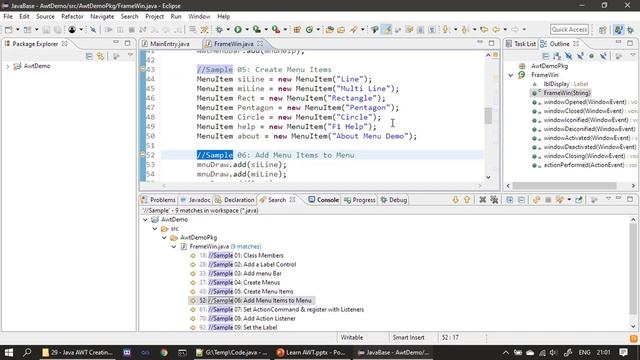This screenshot has height=360, width=640.
Task: Click Run Current Search Again icon
Action: tap(536, 200)
